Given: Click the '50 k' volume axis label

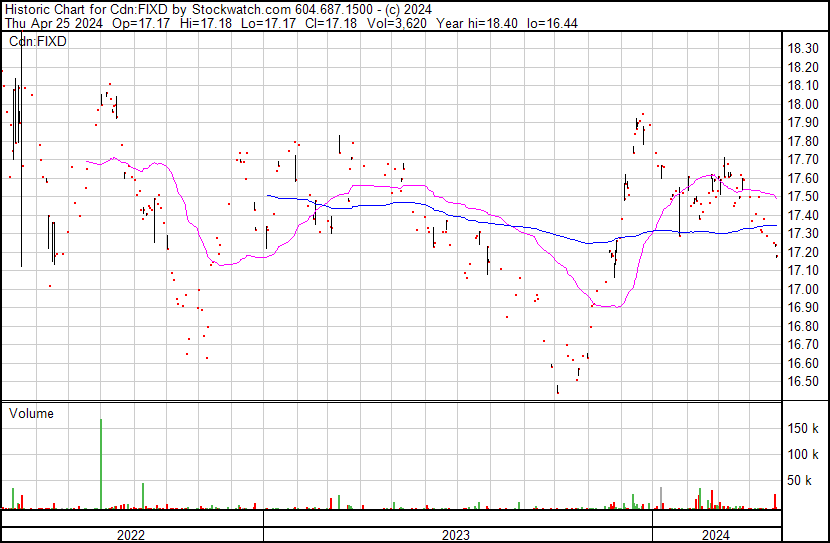Looking at the screenshot, I should [799, 480].
